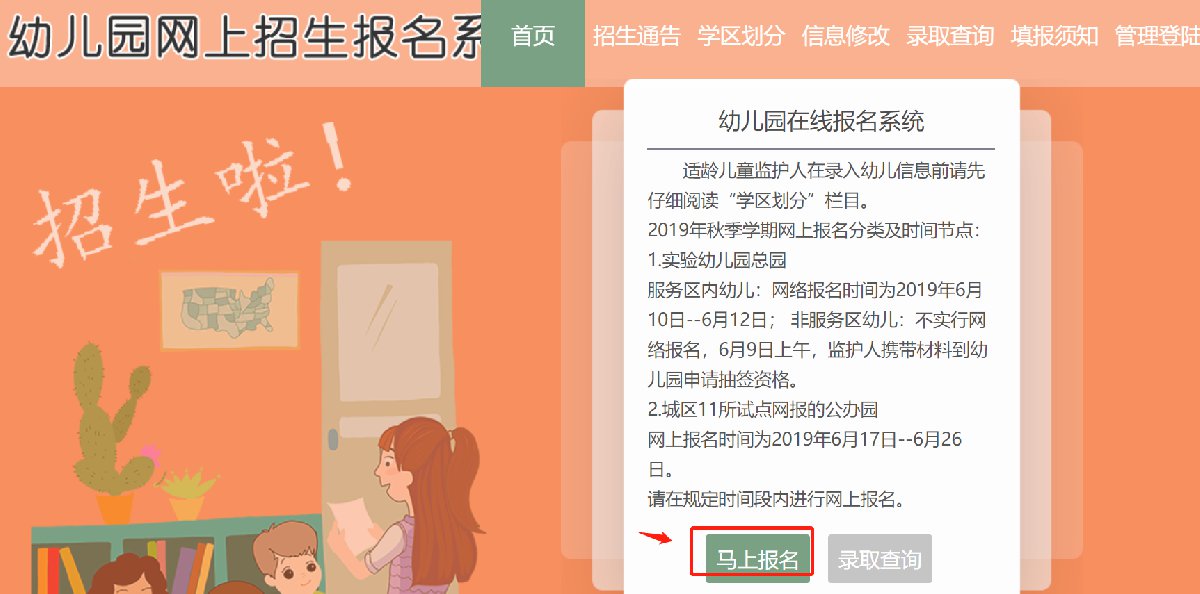Click the green 马上报名 button
This screenshot has height=594, width=1200.
(758, 559)
